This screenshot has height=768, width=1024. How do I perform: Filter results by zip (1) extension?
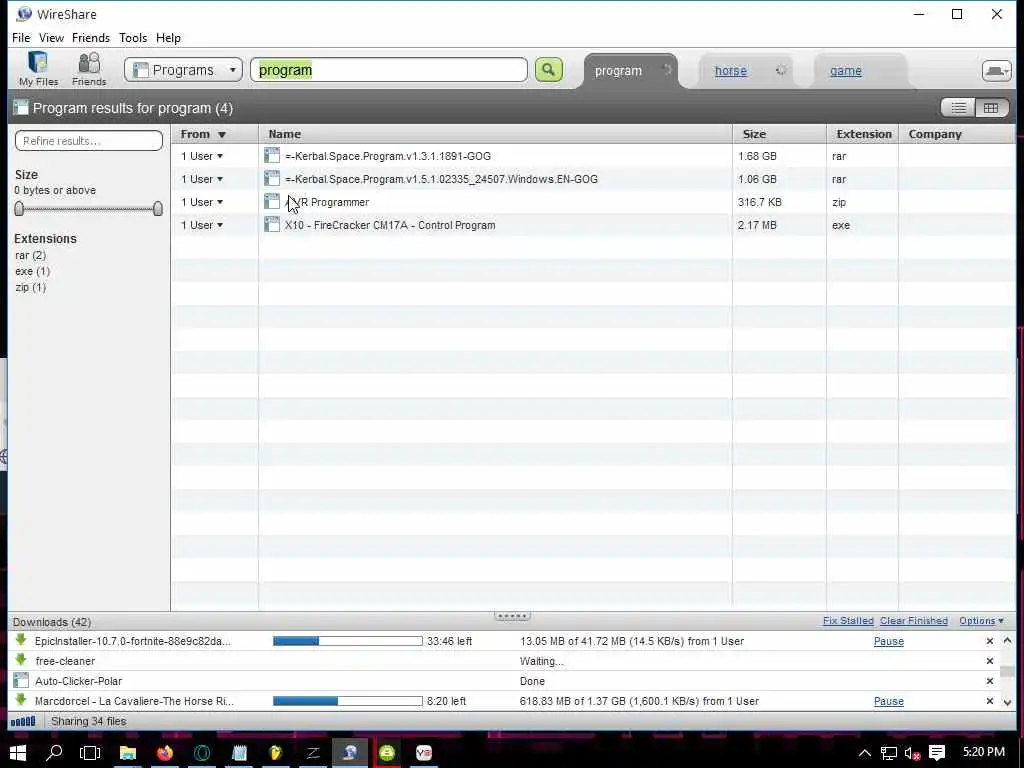click(30, 287)
